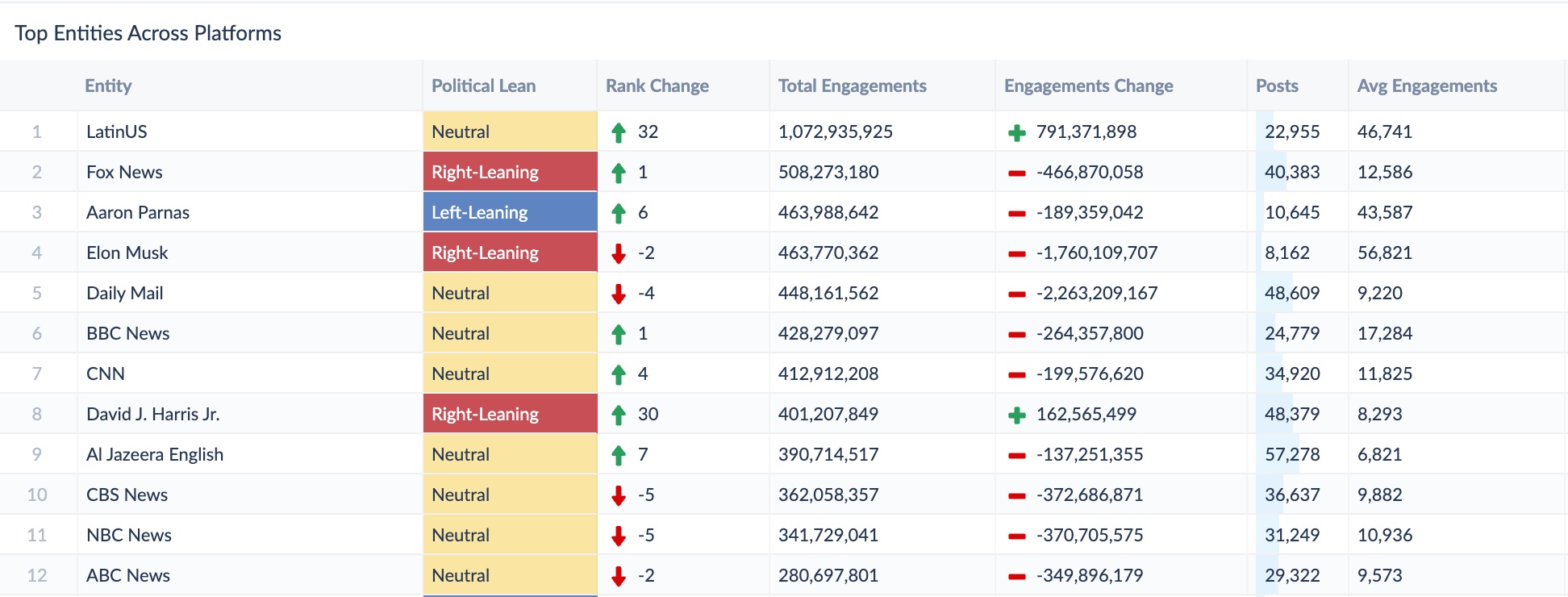Sort table by Entity column header
This screenshot has height=597, width=1568.
coord(108,86)
